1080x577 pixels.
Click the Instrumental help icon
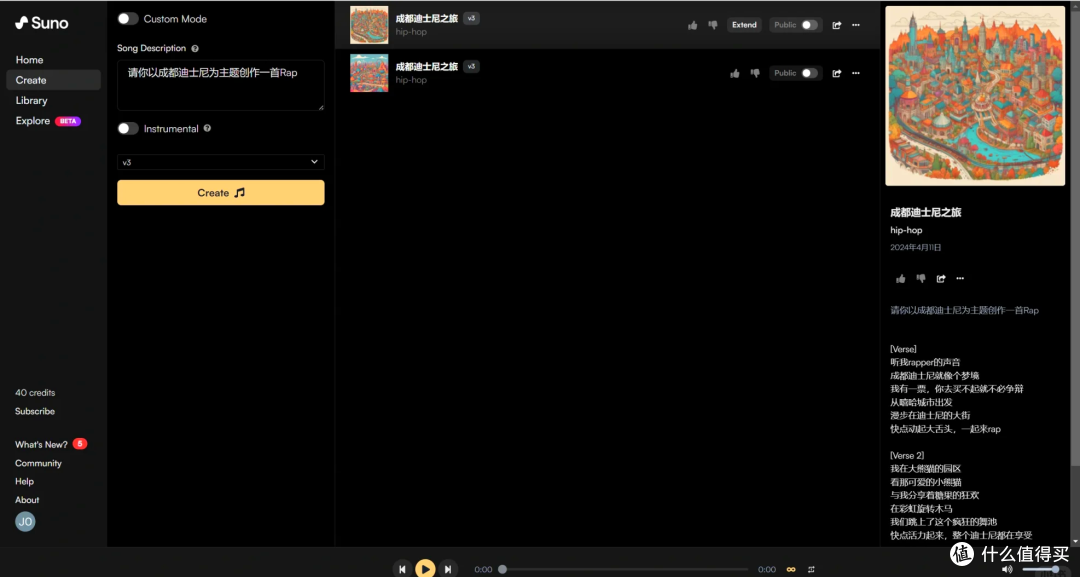pos(207,128)
